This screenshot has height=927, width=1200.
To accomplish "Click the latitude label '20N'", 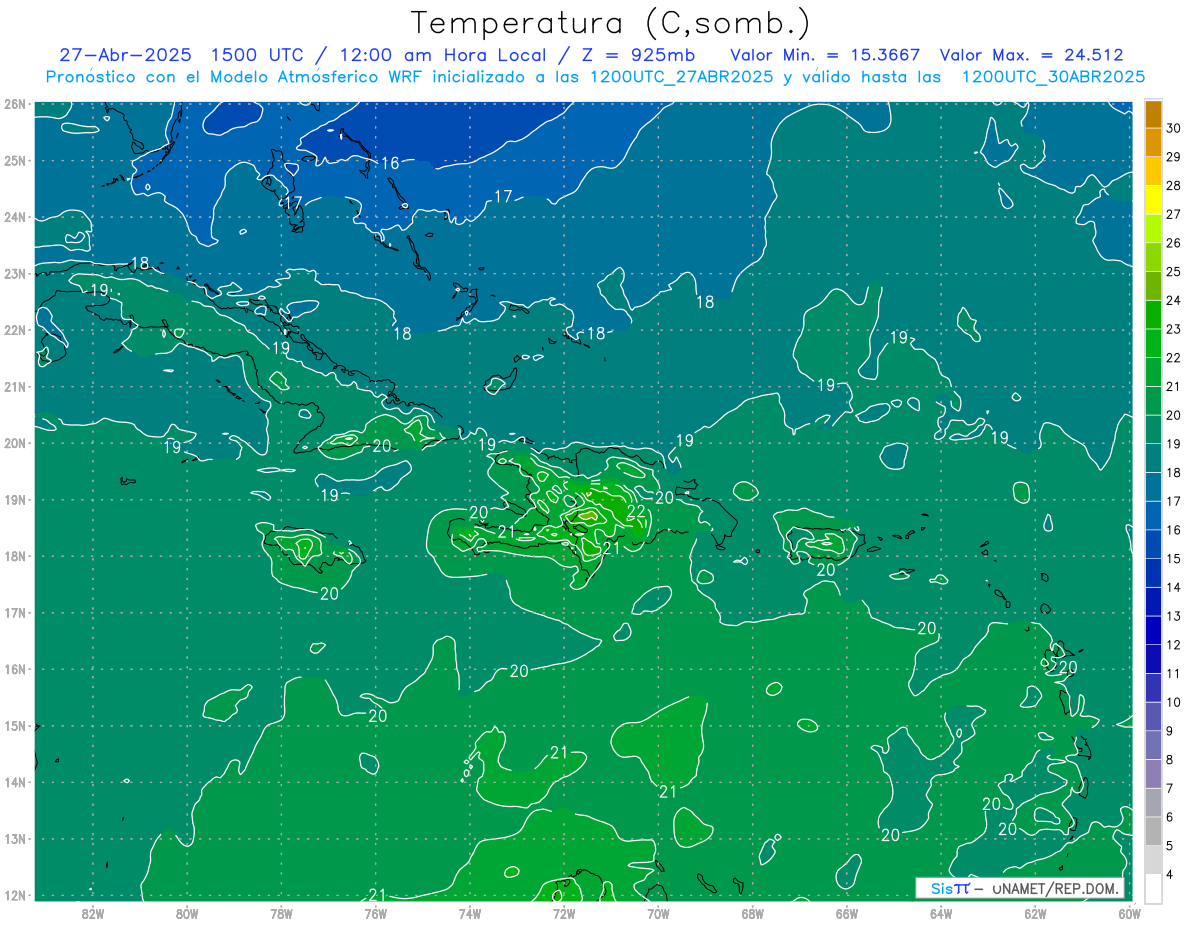I will tap(14, 443).
